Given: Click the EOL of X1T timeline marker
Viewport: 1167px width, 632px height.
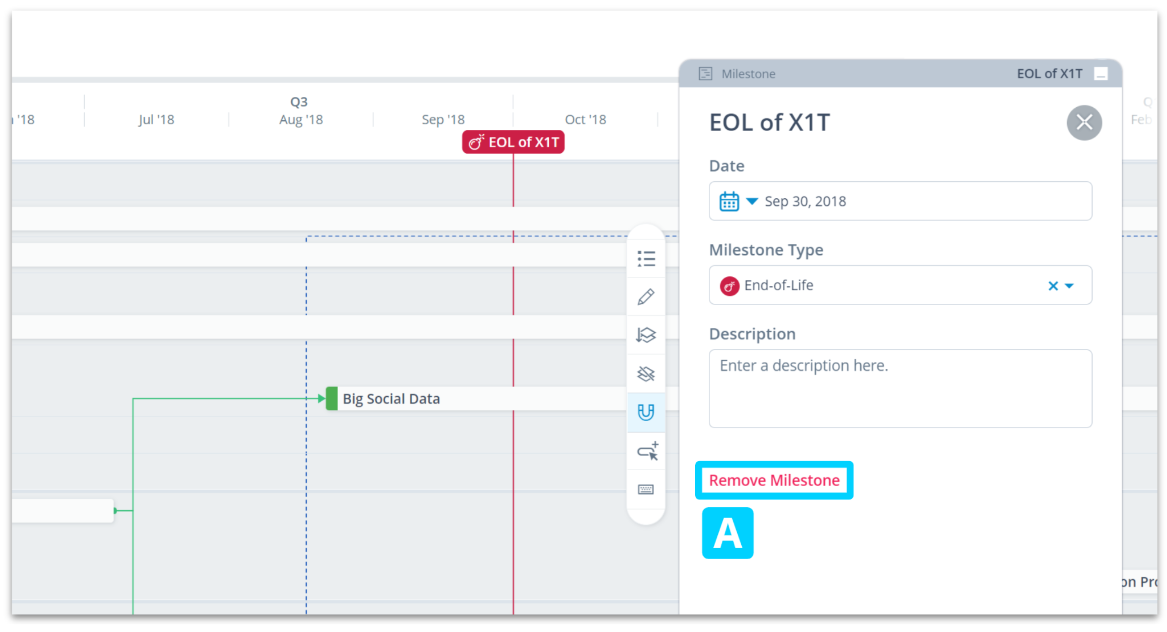Looking at the screenshot, I should tap(513, 141).
